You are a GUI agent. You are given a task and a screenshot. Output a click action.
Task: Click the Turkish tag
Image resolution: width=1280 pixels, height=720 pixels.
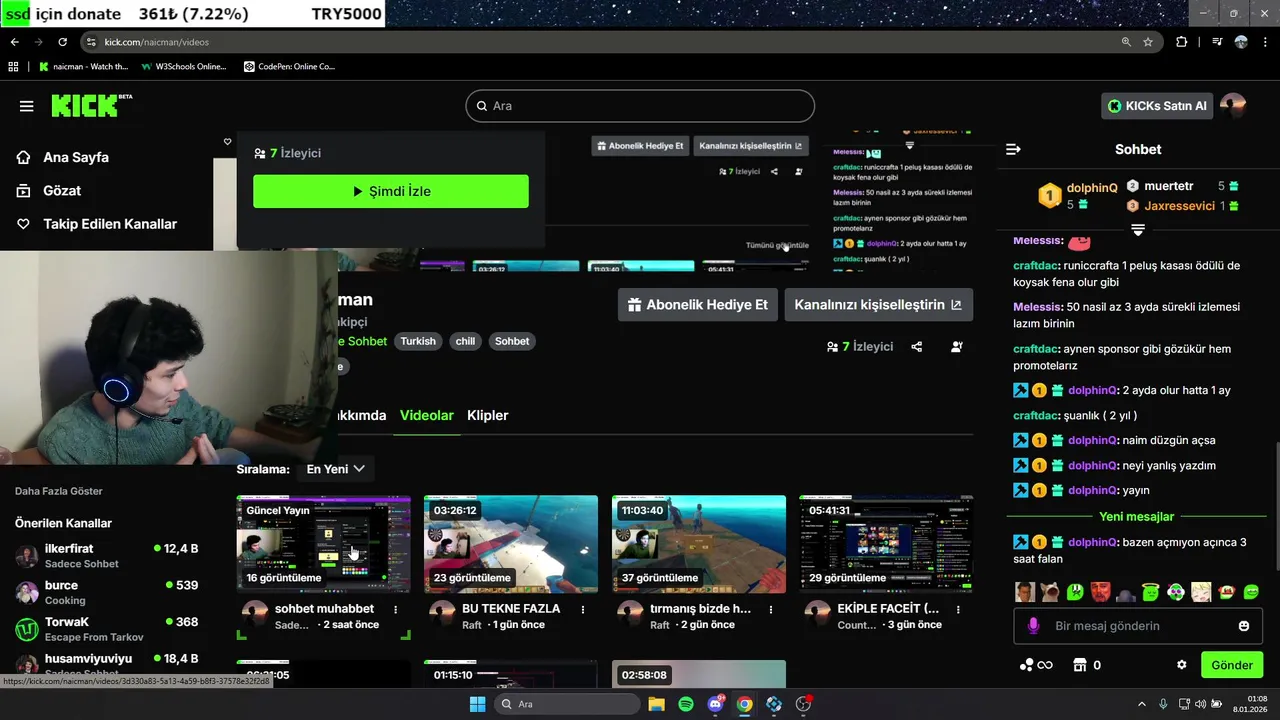pyautogui.click(x=418, y=341)
